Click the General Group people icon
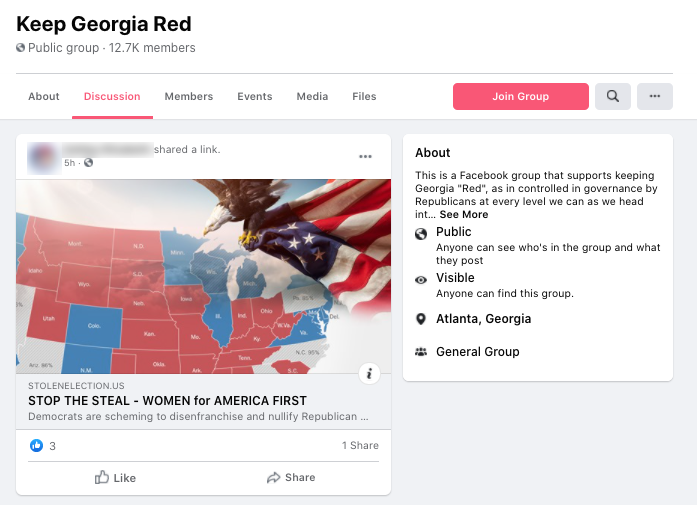697x505 pixels. click(421, 352)
